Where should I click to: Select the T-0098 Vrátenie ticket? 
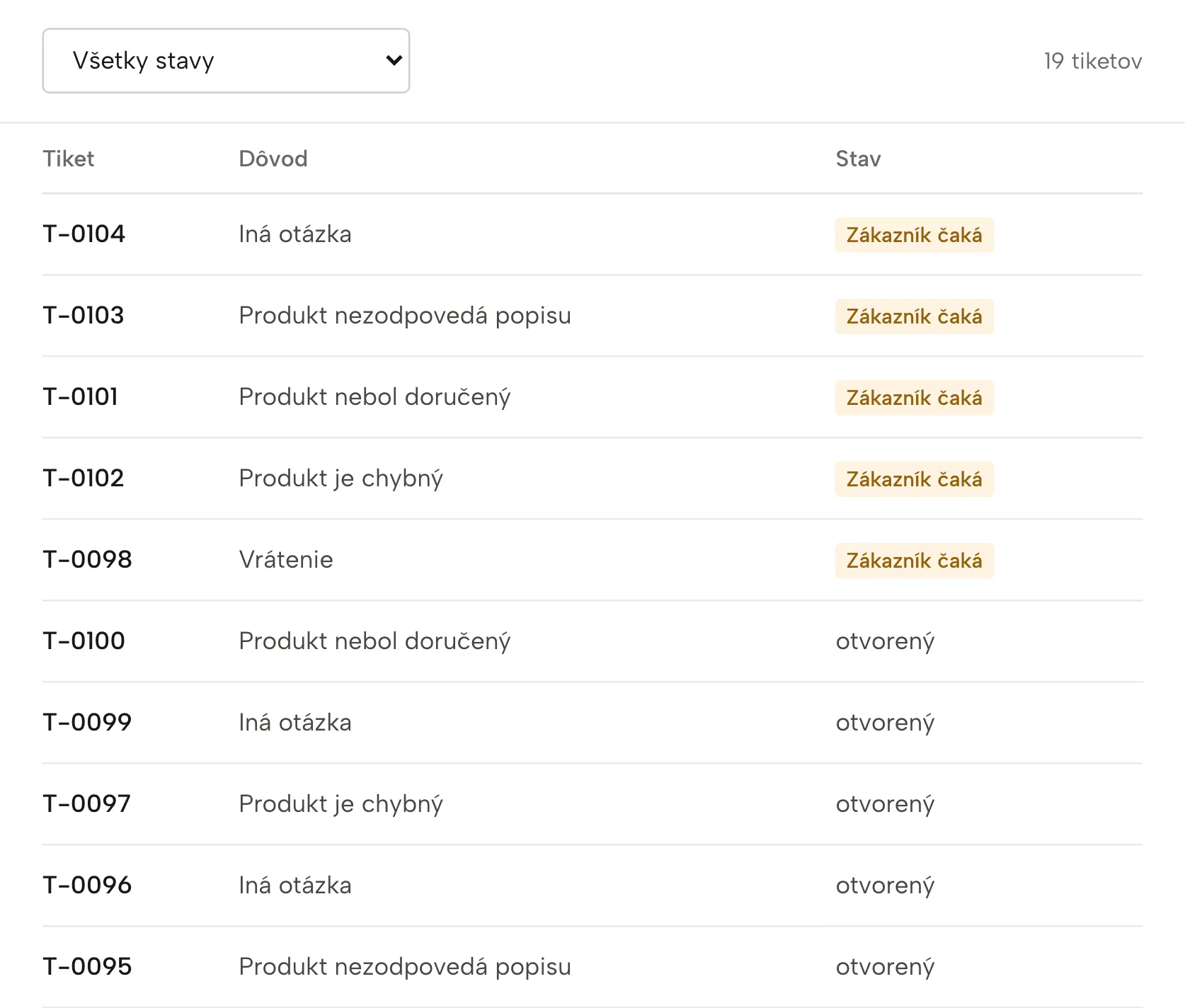(592, 560)
